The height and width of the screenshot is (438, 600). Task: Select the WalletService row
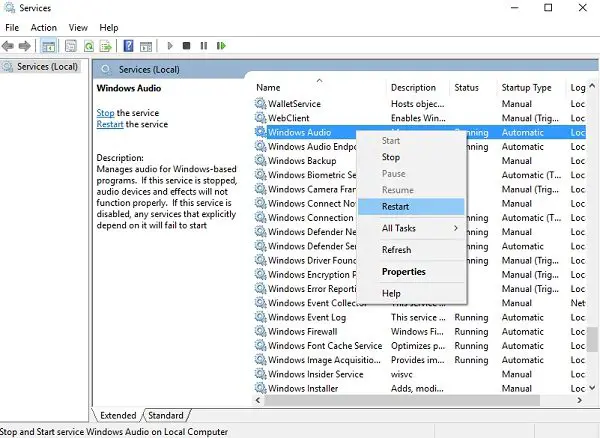(420, 104)
